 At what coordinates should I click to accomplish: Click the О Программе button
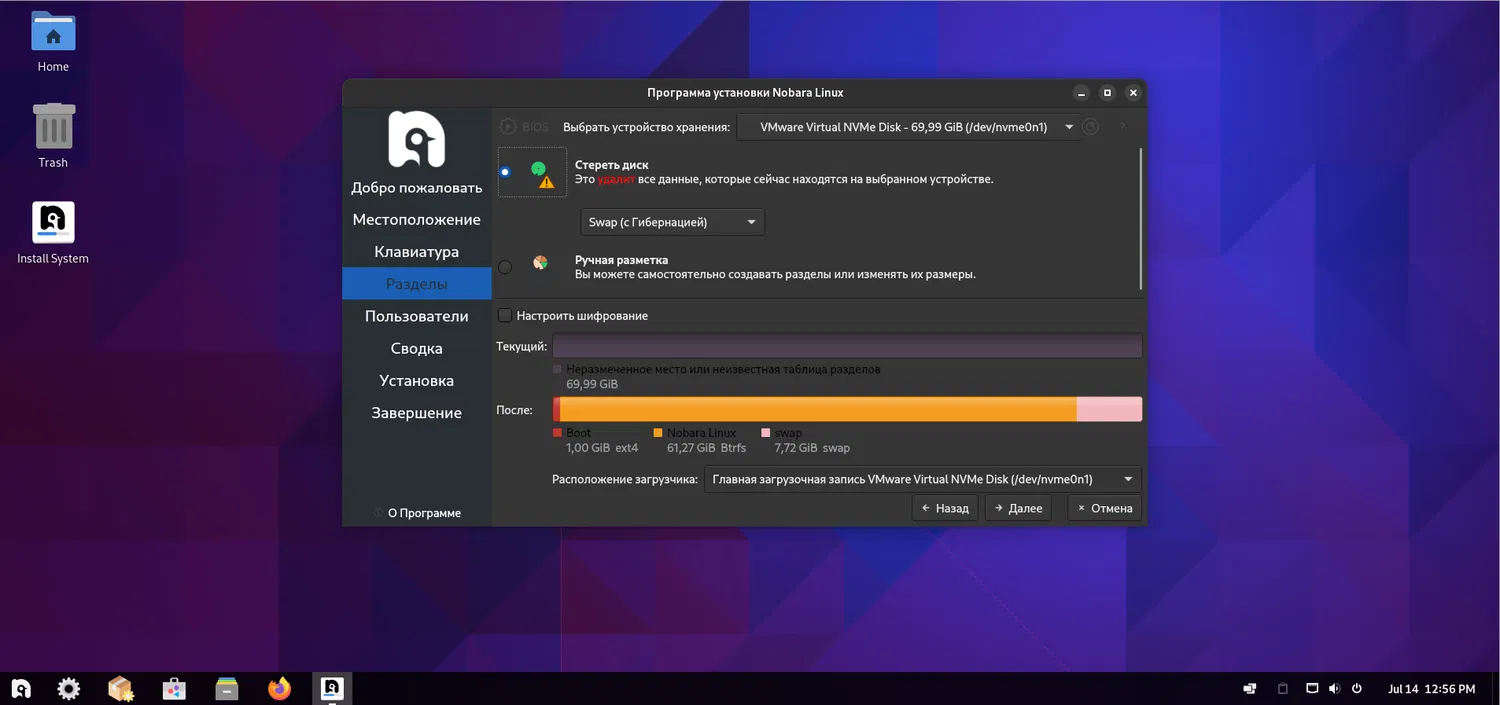pos(416,513)
